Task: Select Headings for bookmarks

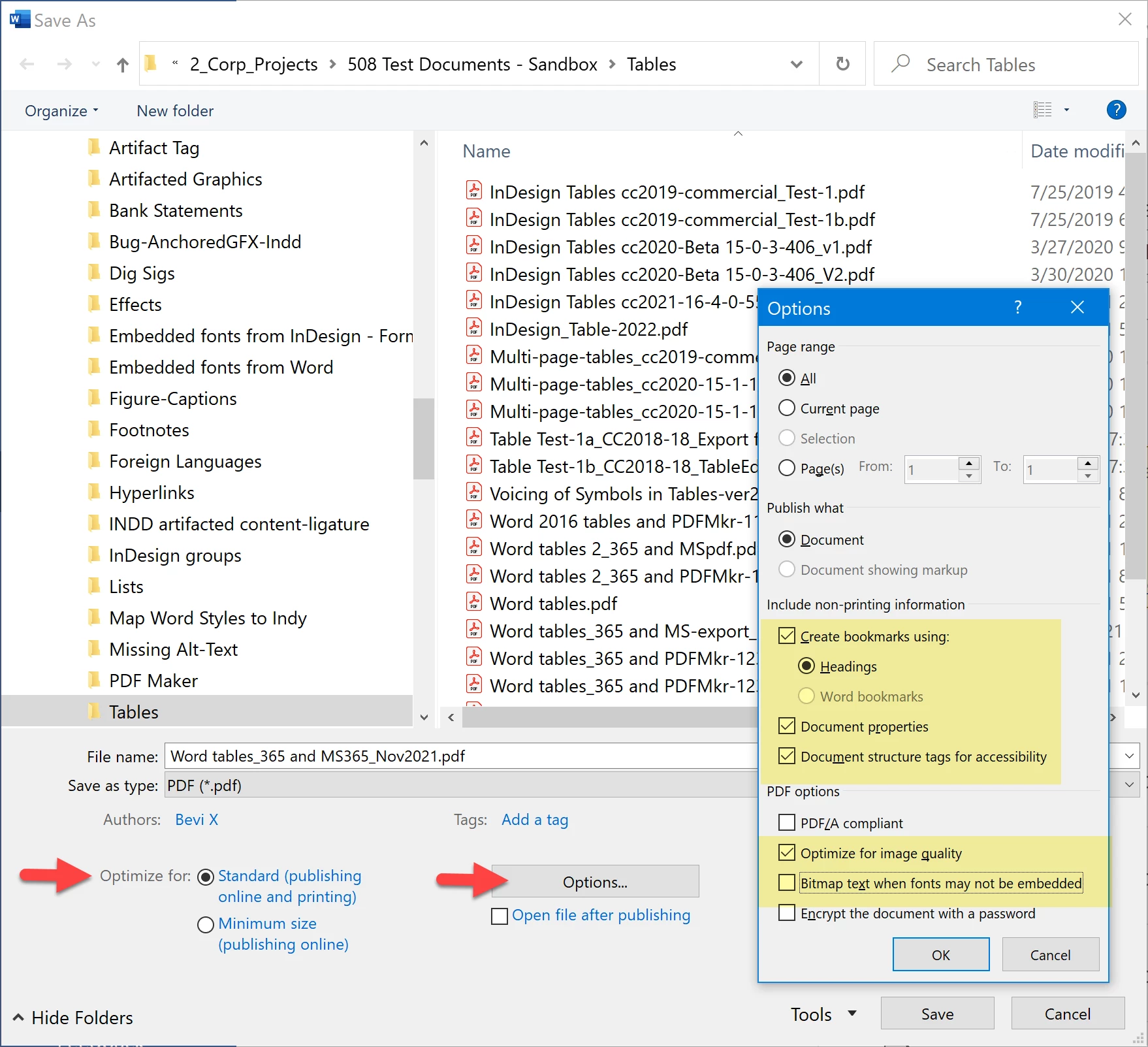Action: click(x=806, y=666)
